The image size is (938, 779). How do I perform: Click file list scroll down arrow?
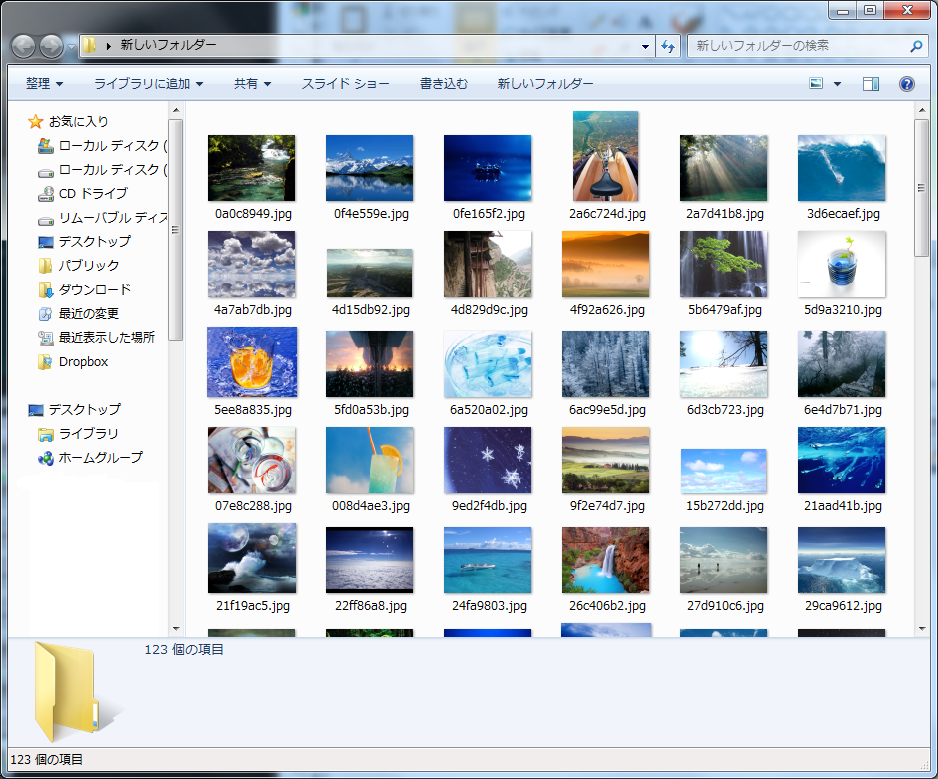pyautogui.click(x=922, y=628)
